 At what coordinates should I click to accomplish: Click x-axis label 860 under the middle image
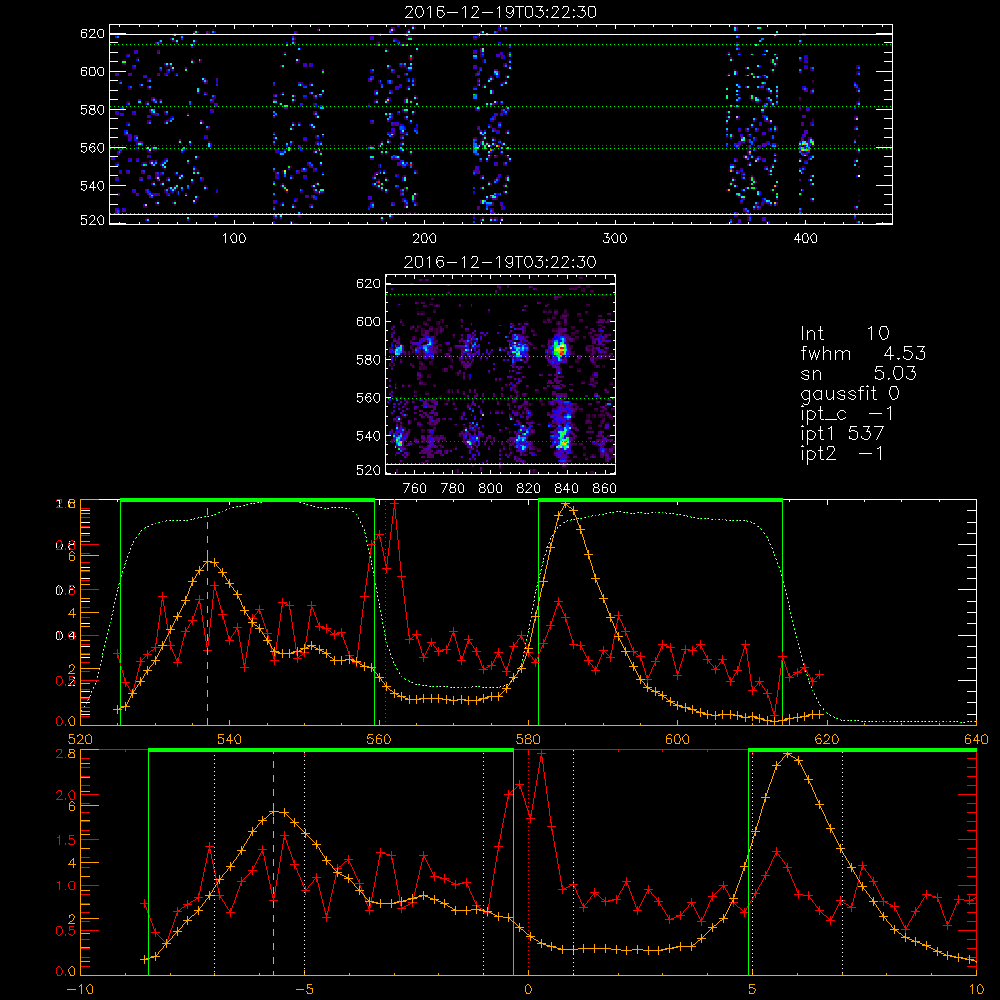(605, 489)
